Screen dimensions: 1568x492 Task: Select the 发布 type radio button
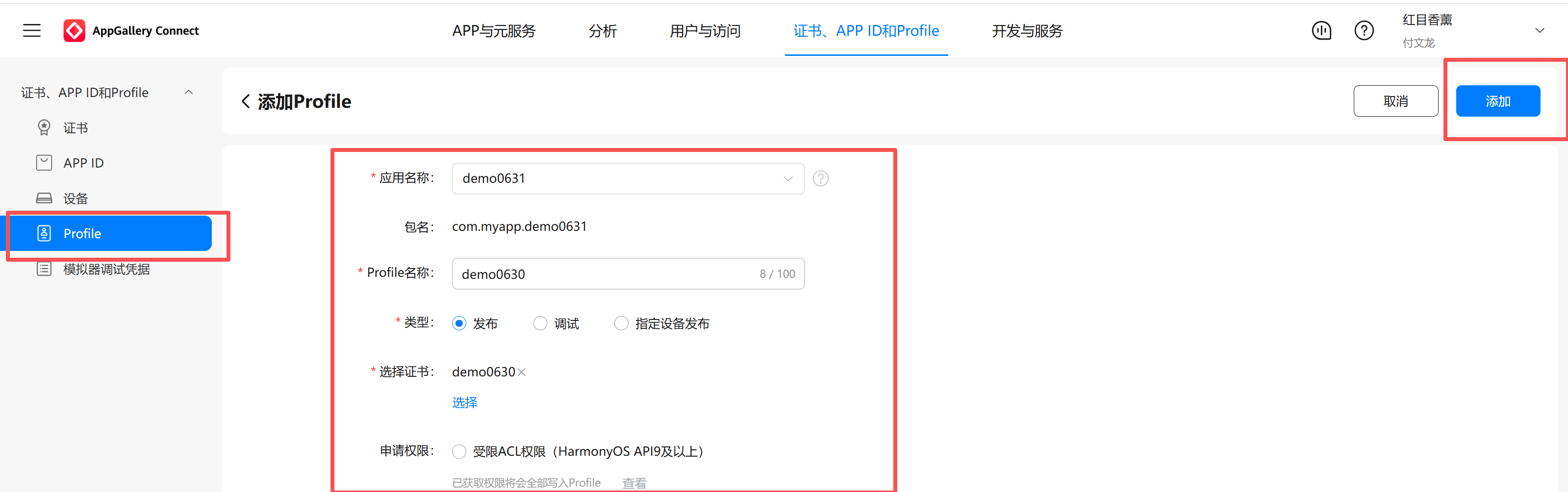click(459, 323)
